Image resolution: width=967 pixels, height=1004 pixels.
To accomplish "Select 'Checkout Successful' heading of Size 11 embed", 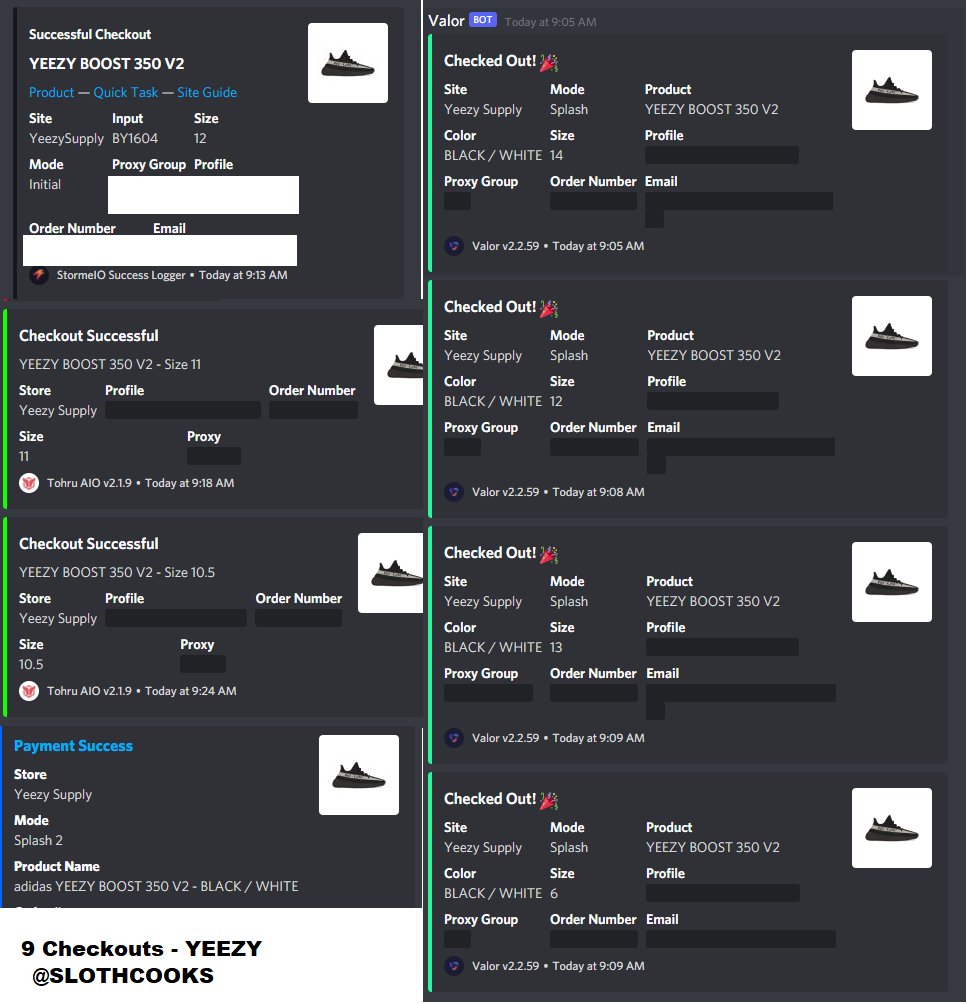I will coord(88,336).
